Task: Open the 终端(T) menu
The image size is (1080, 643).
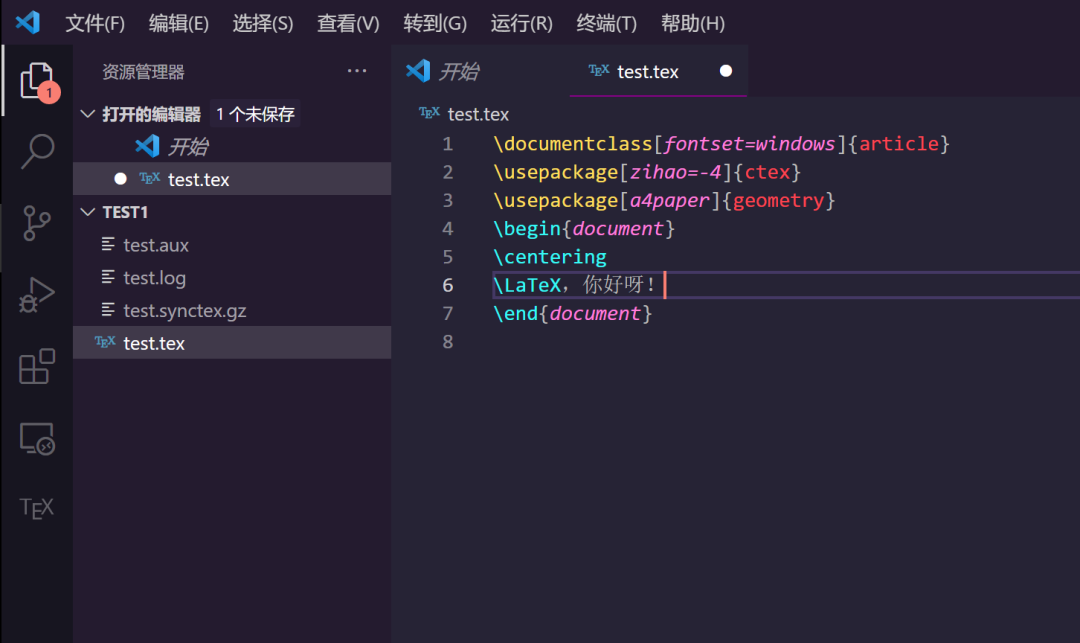Action: [x=606, y=23]
